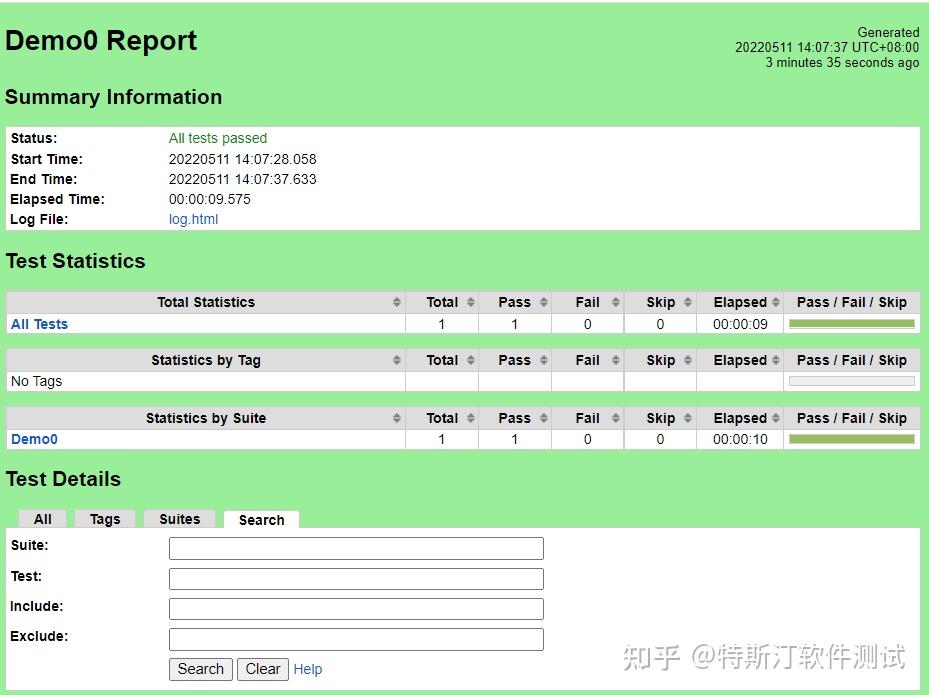Sort Statistics by Suite table Elapsed arrow
Image resolution: width=929 pixels, height=695 pixels.
[776, 418]
